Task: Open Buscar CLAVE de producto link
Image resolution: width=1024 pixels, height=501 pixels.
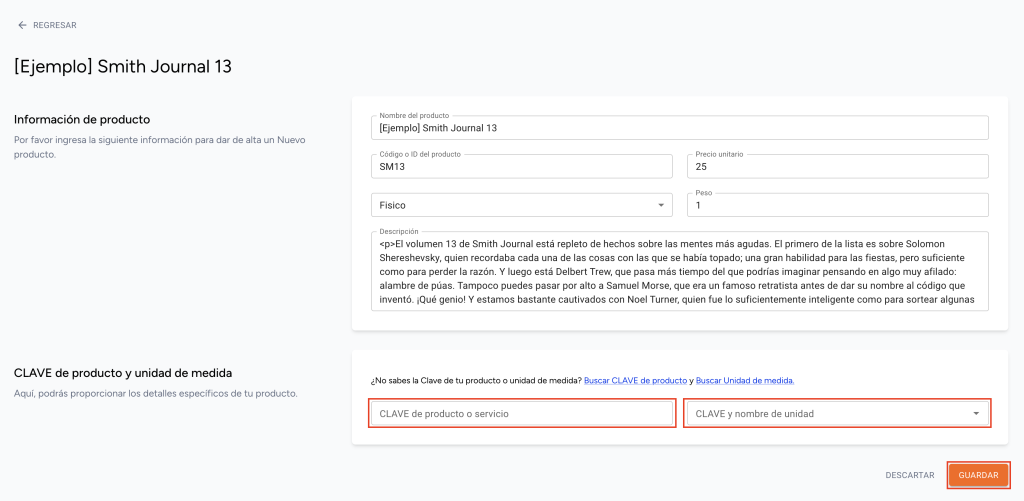Action: (x=635, y=380)
